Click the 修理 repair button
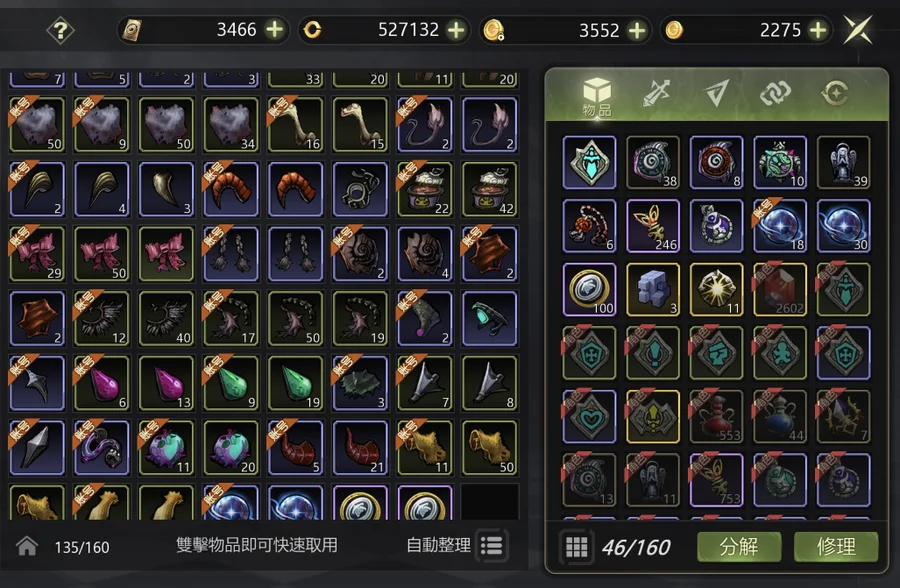This screenshot has height=588, width=900. click(x=836, y=547)
